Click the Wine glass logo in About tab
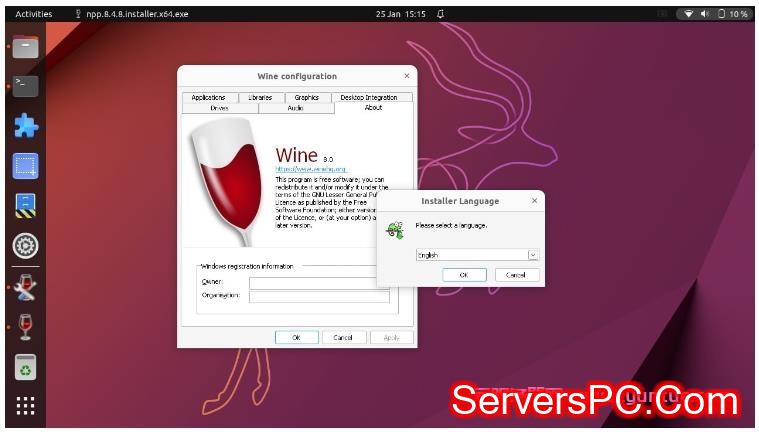Viewport: 759px width, 432px height. [228, 182]
